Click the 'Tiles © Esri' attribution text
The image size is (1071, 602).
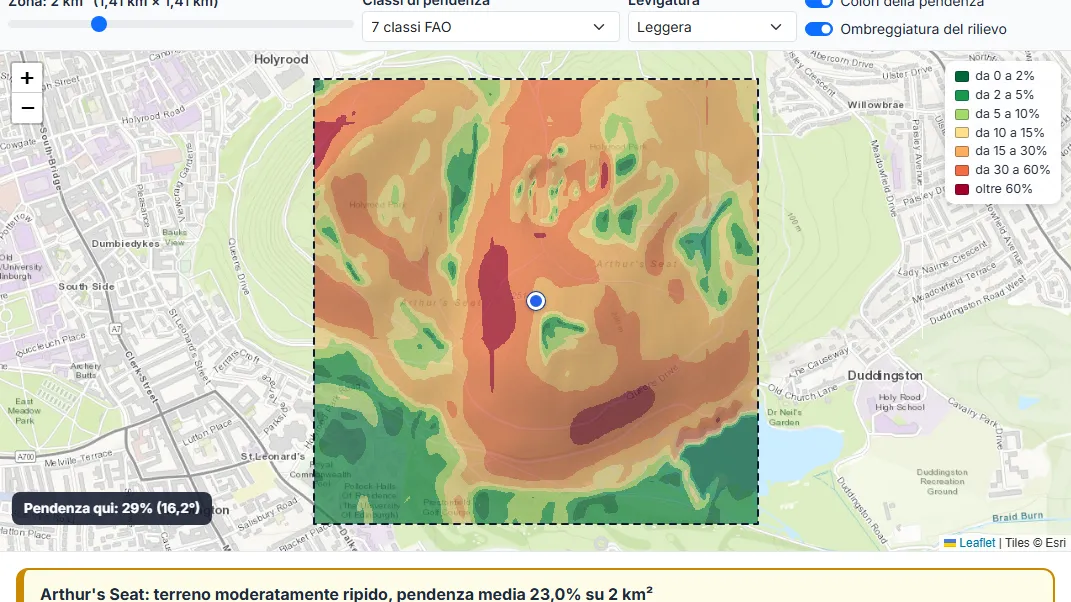1035,543
